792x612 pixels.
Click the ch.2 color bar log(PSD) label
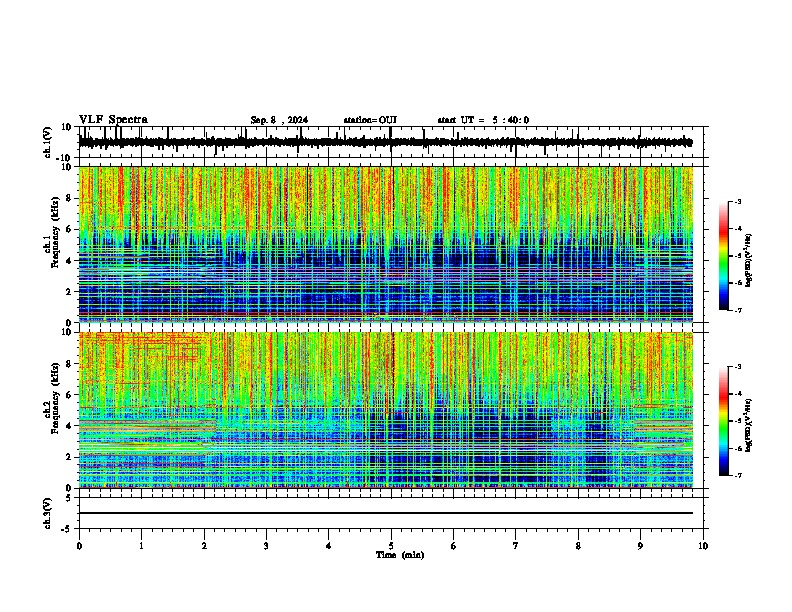tap(749, 425)
